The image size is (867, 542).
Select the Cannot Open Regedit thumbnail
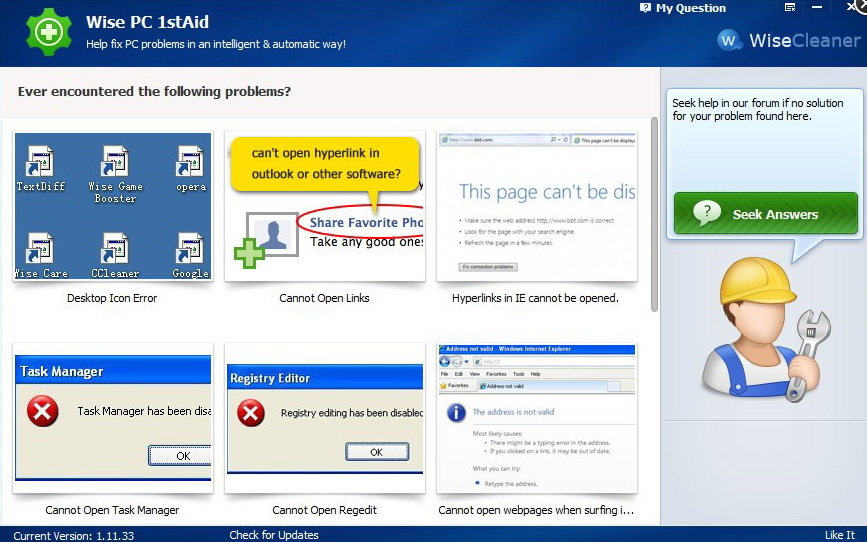tap(325, 418)
